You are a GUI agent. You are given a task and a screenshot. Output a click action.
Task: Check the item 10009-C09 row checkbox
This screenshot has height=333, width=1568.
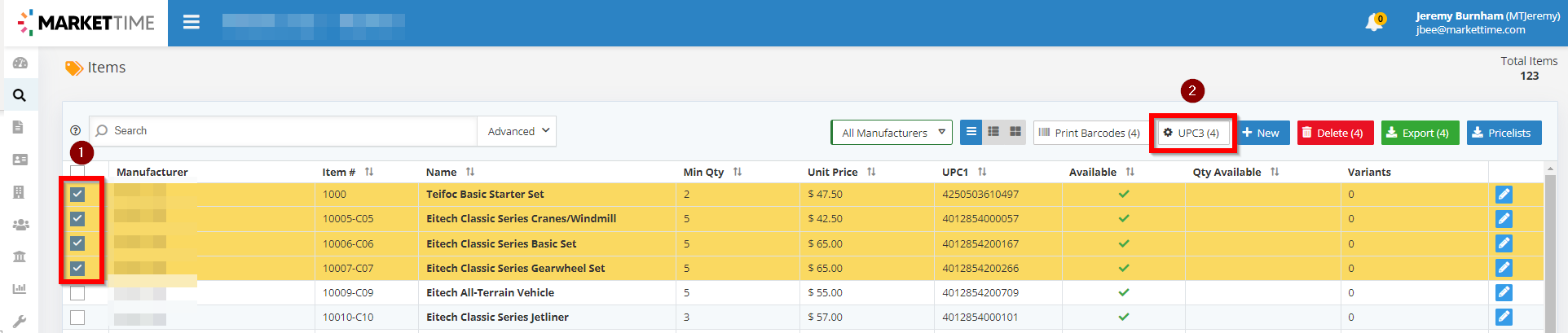77,292
